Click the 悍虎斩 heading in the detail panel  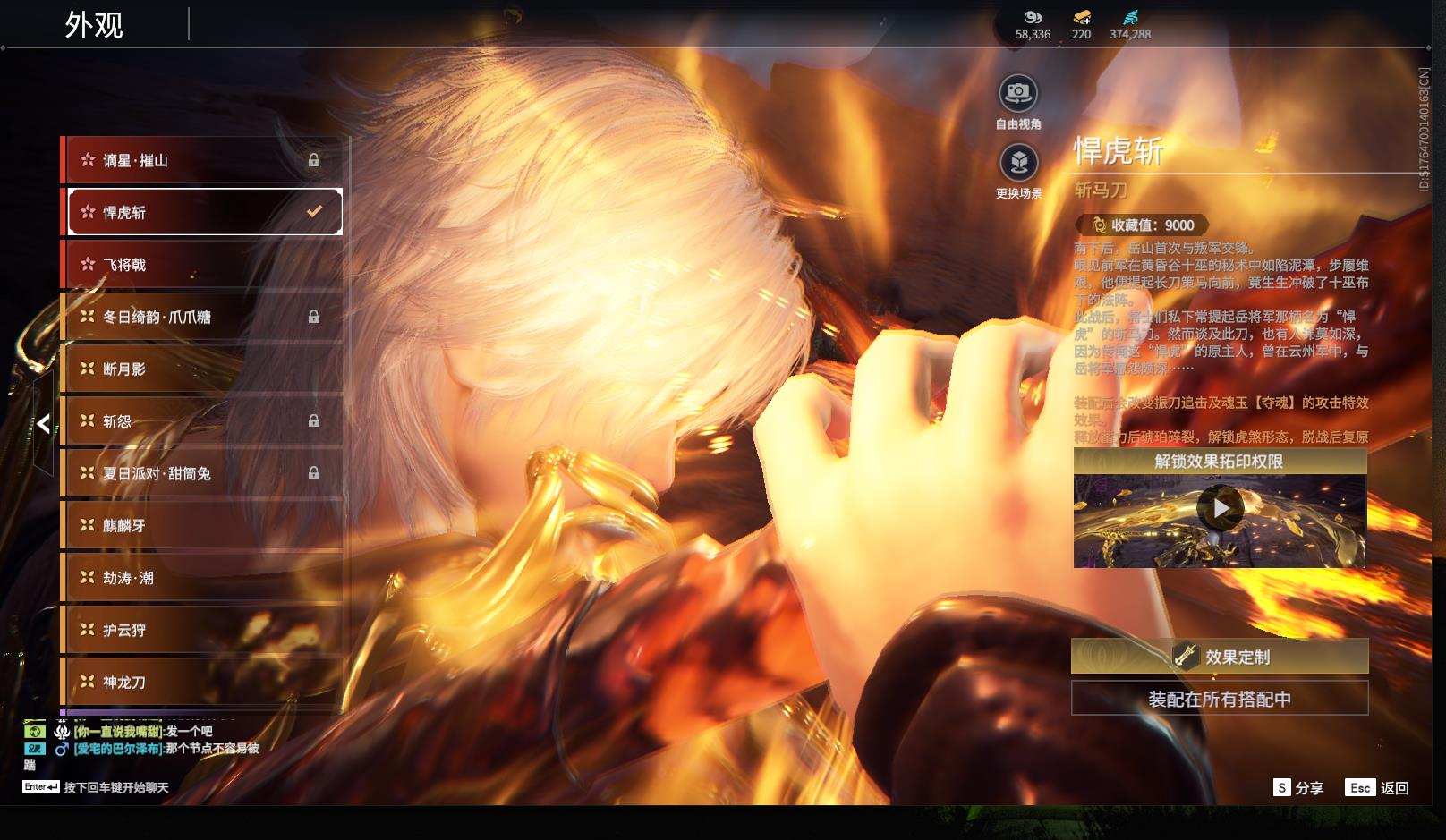(1119, 151)
